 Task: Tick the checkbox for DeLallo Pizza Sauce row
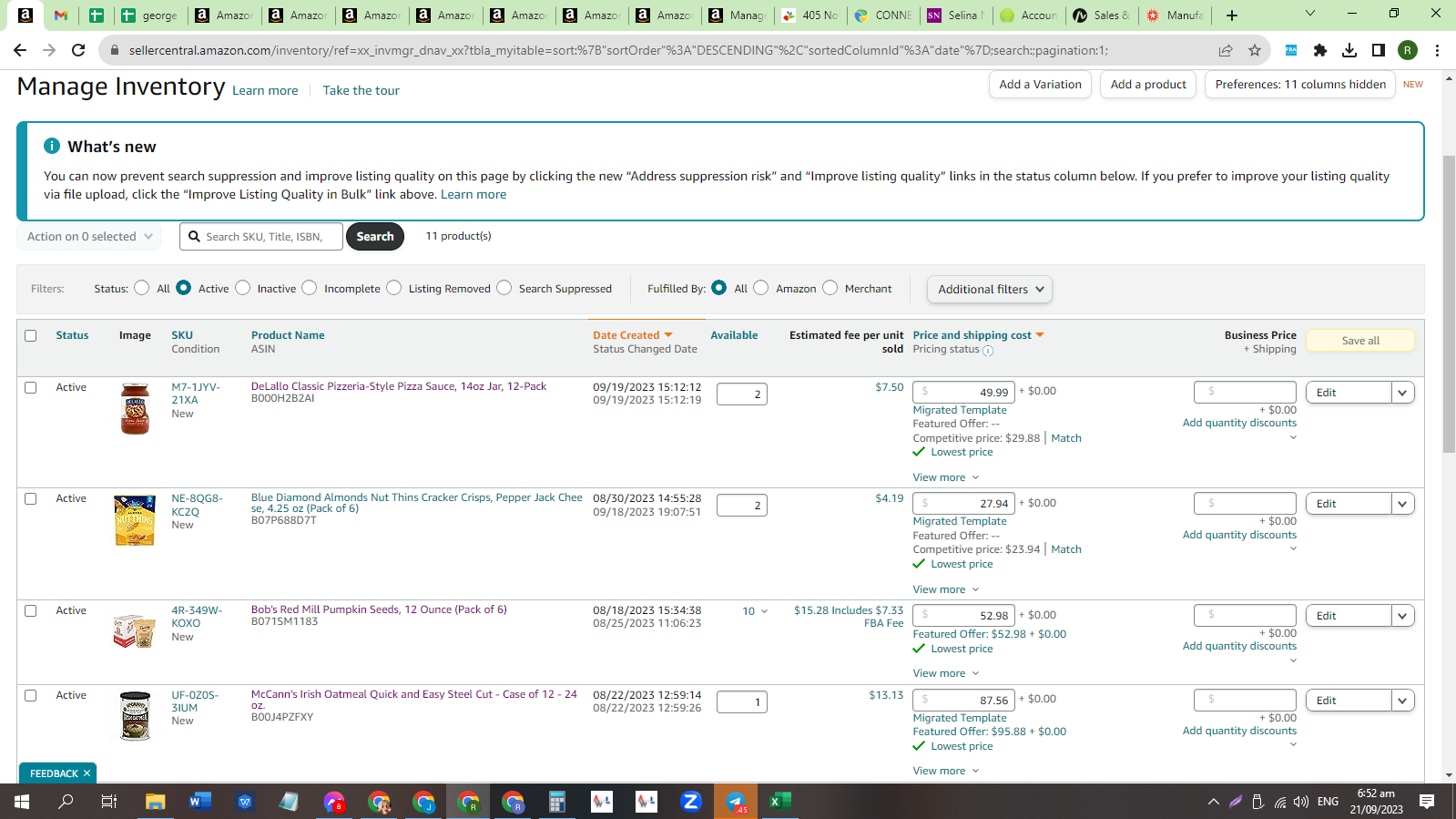point(31,388)
